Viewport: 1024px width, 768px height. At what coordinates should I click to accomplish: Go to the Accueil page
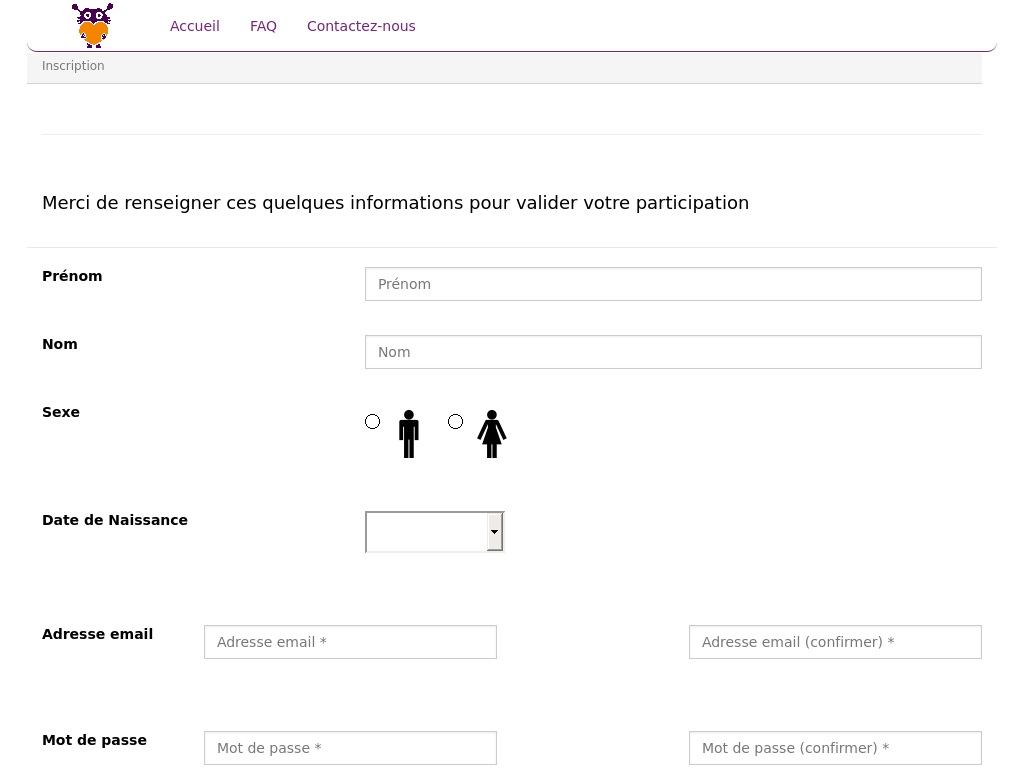click(194, 26)
